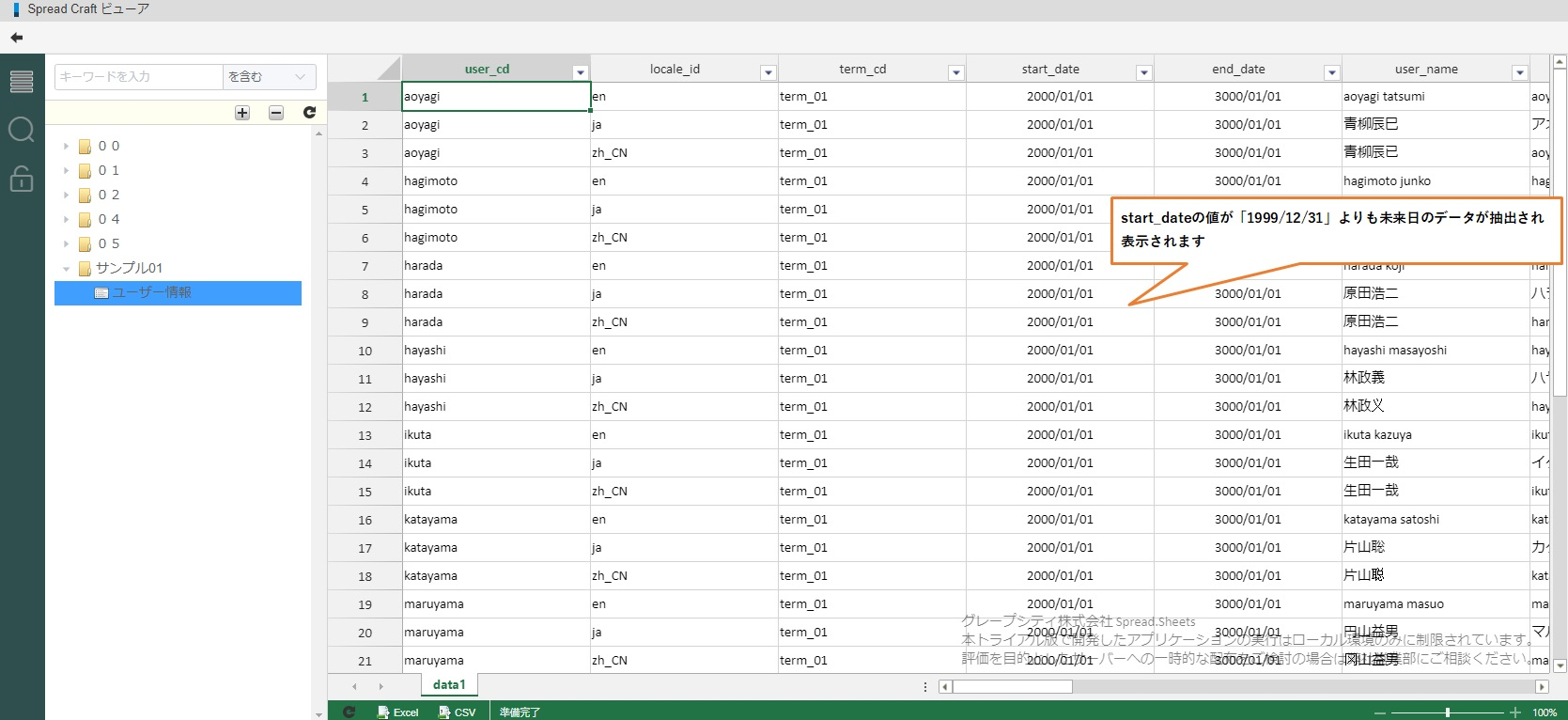This screenshot has width=1568, height=720.
Task: Click the back arrow icon
Action: 16,38
